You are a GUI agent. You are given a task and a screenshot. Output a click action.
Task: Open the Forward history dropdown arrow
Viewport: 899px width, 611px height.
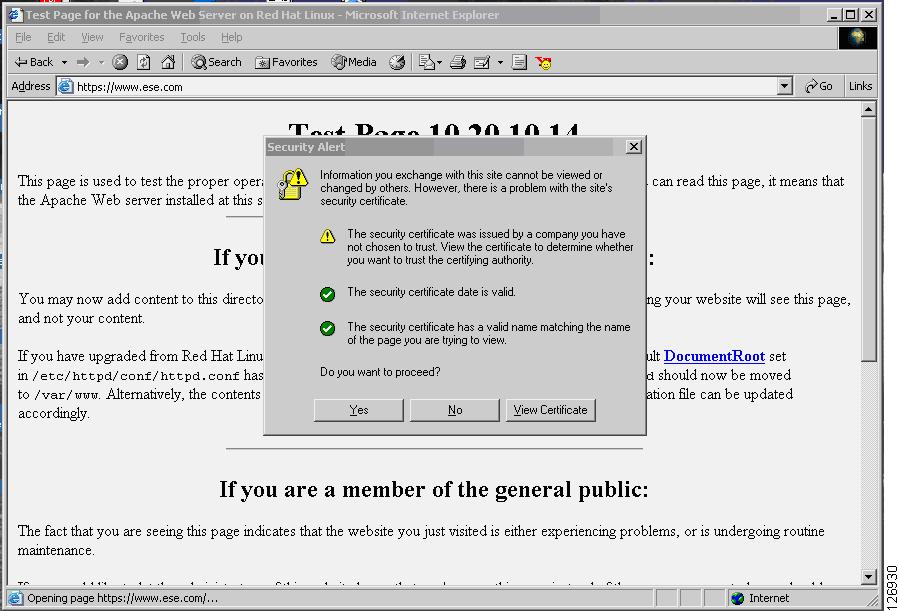click(x=101, y=62)
